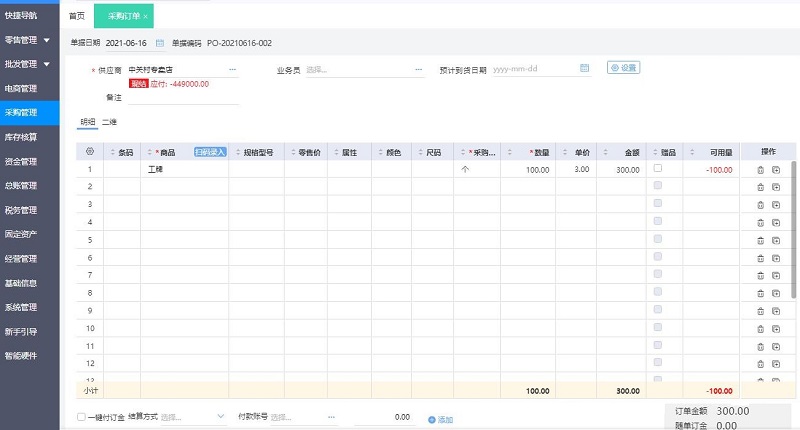
Task: Enable the 一键付订金 checkbox
Action: point(81,417)
